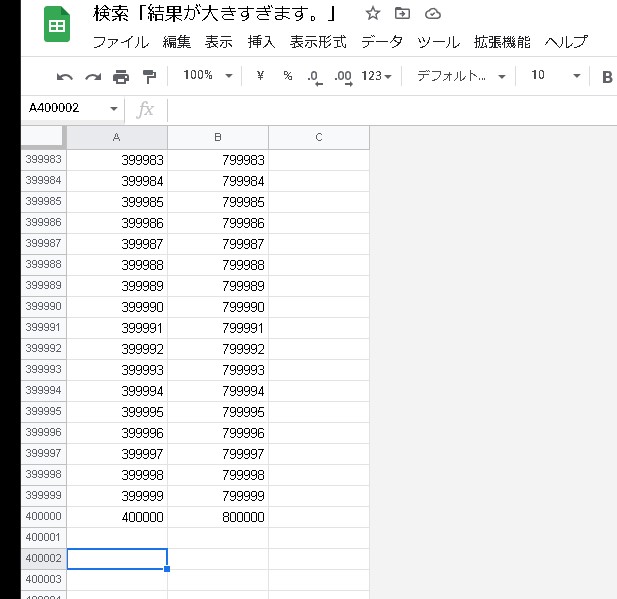The width and height of the screenshot is (617, 599).
Task: Check the cloud save status icon
Action: click(x=432, y=14)
